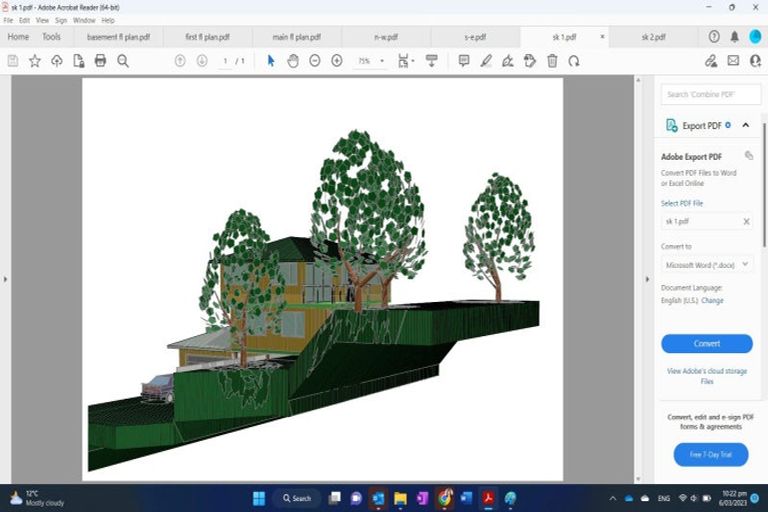Activate the arrow selection tool

point(271,61)
